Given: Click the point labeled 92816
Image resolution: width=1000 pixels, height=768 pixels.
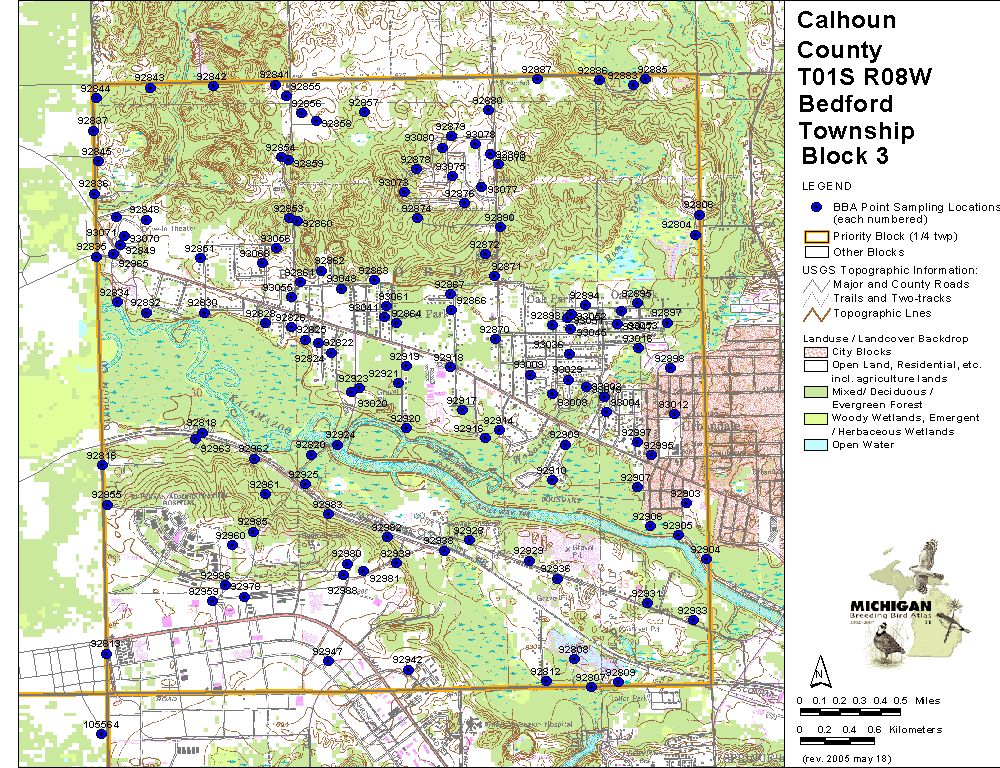Looking at the screenshot, I should 102,466.
